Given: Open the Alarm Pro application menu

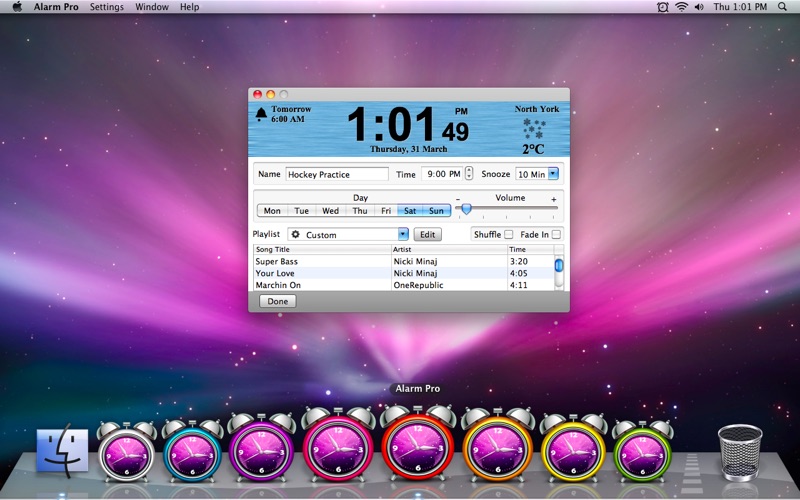Looking at the screenshot, I should click(56, 7).
